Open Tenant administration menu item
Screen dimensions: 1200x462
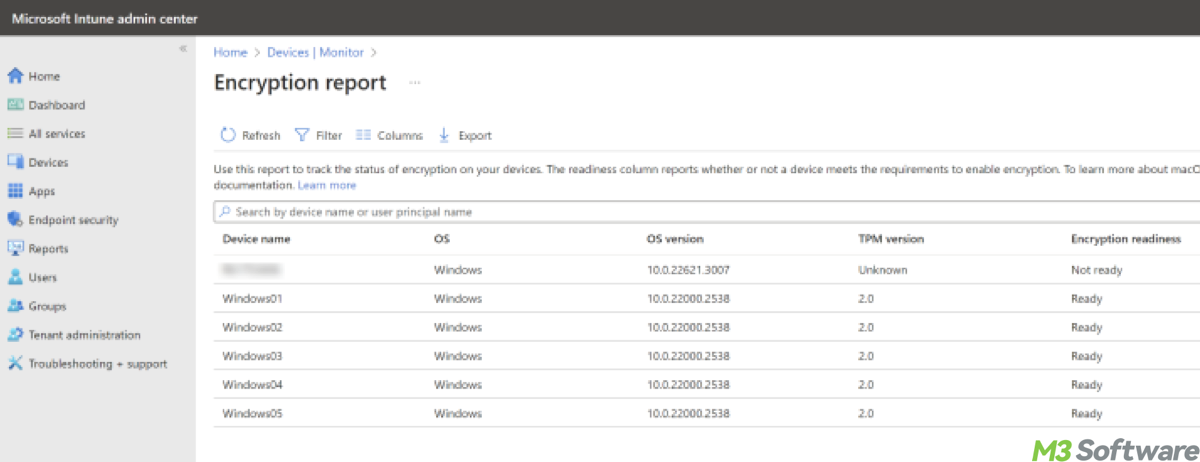tap(85, 335)
